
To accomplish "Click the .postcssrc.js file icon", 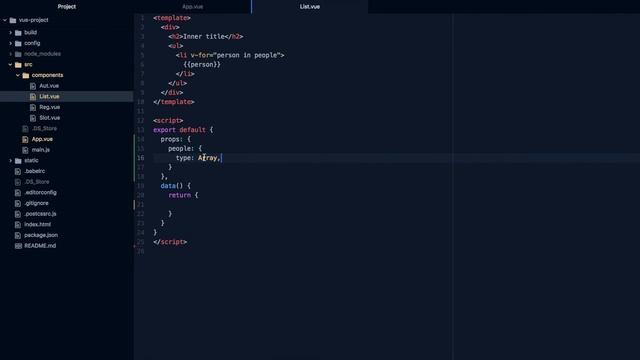I will point(18,214).
